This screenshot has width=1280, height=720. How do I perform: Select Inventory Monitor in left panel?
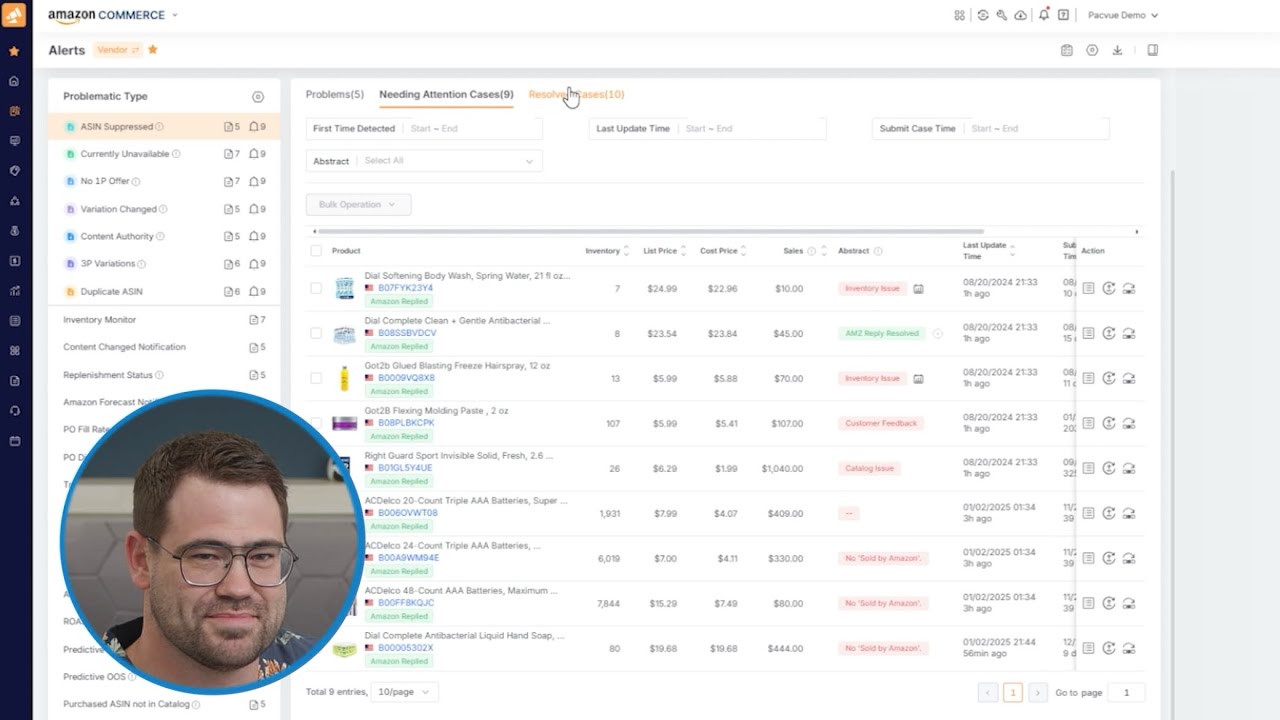(x=164, y=320)
